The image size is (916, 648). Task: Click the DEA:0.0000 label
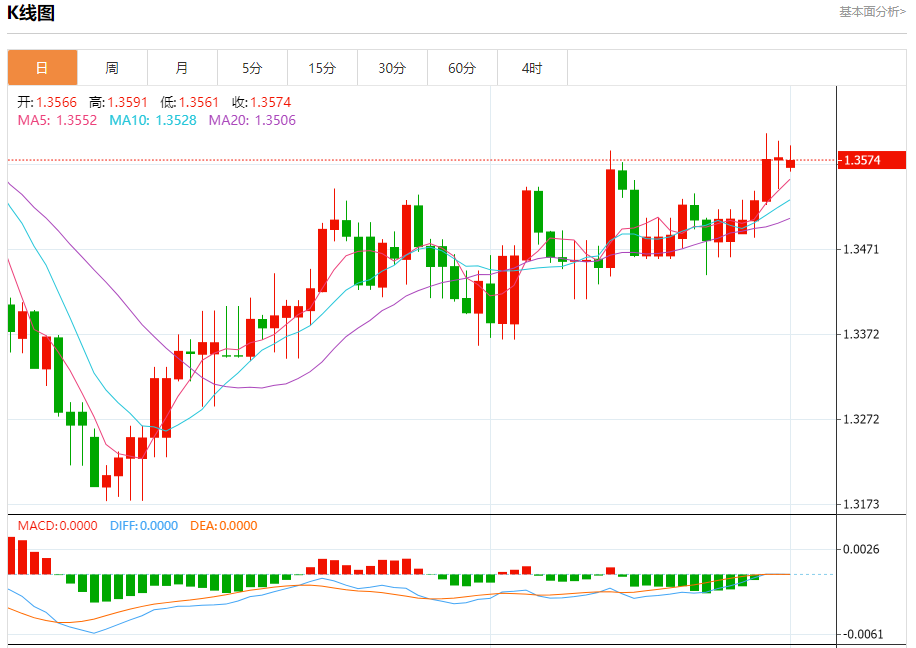224,525
